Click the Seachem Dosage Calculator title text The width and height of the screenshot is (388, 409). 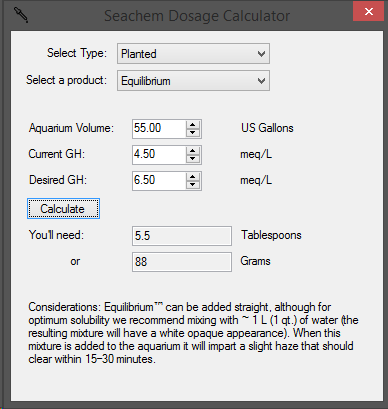coord(197,16)
